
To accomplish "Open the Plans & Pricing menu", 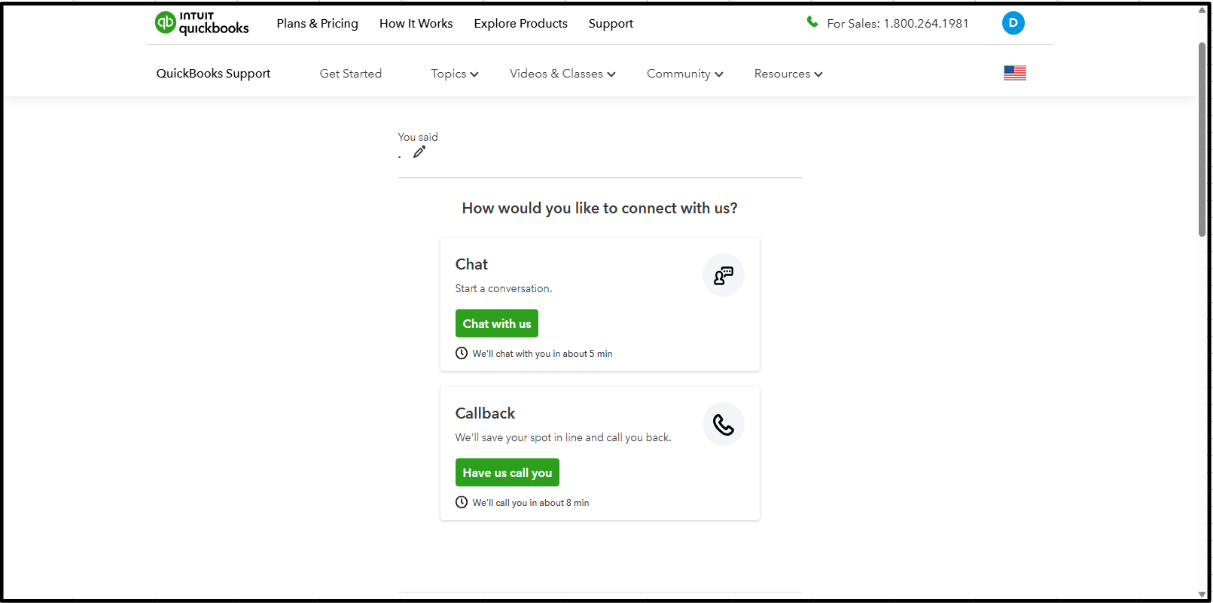I will (317, 24).
